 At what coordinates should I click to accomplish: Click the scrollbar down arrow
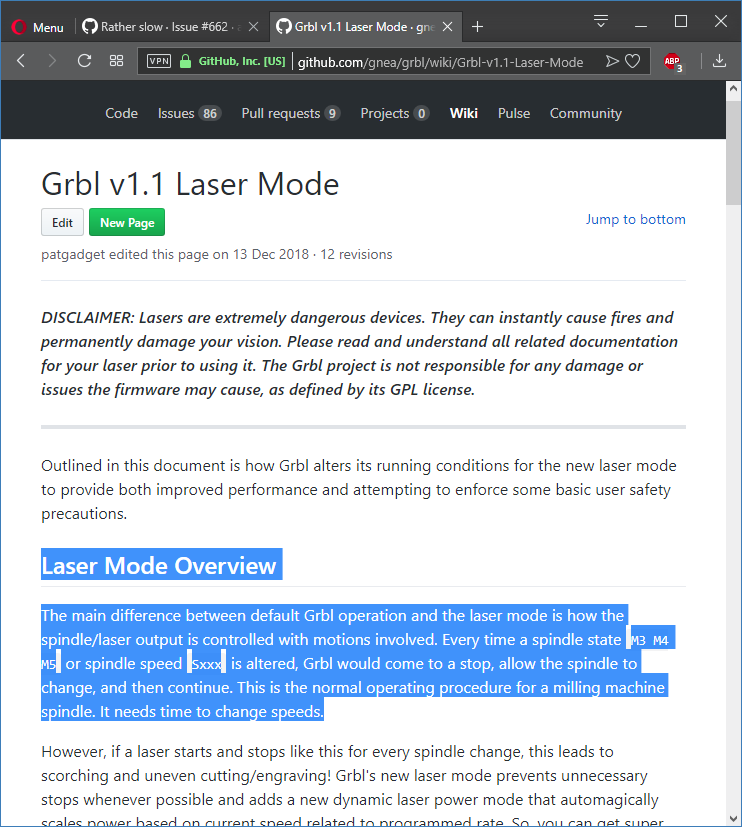coord(733,819)
